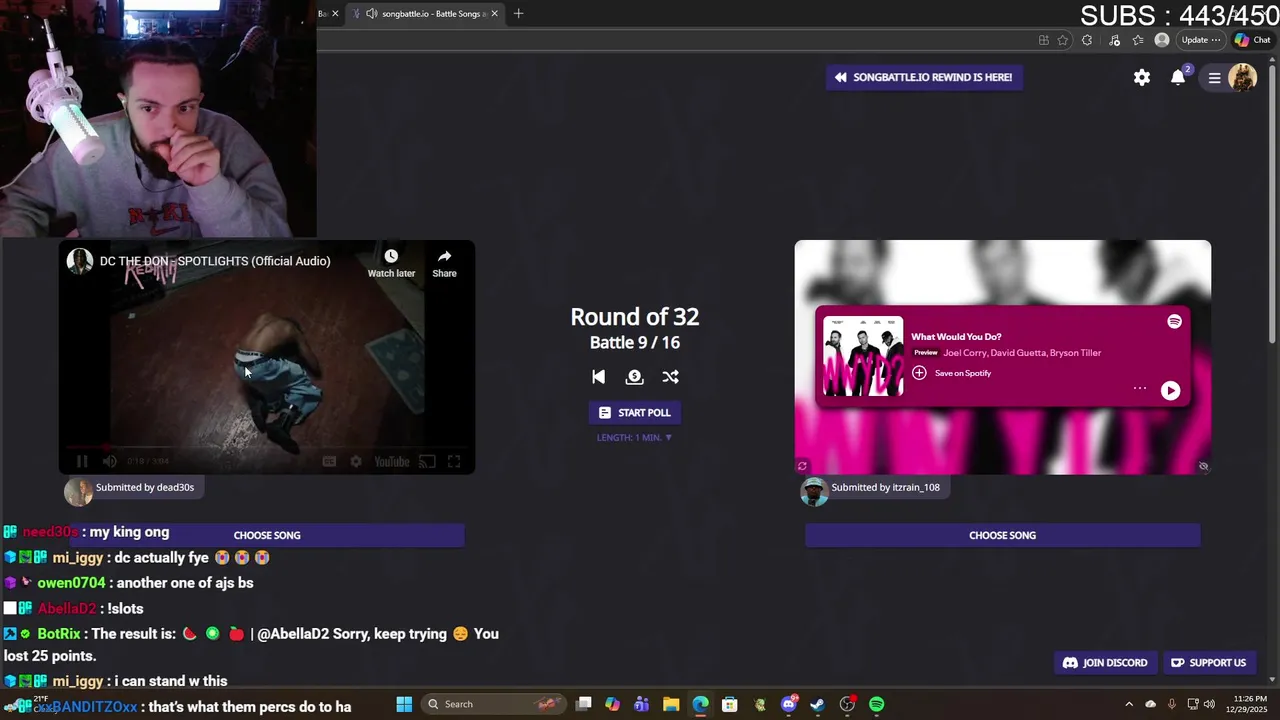Click the YouTube progress bar
This screenshot has height=720, width=1280.
pos(266,447)
